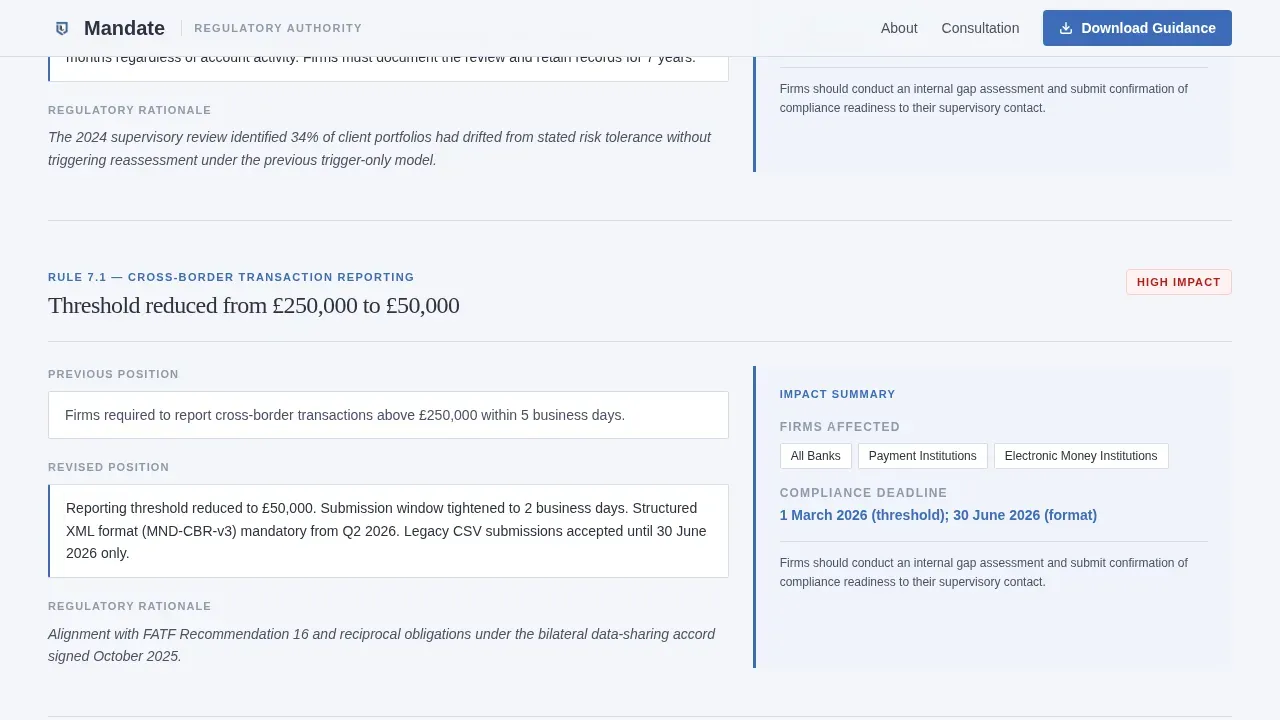Click the FATF Recommendation 16 rationale text
The height and width of the screenshot is (720, 1280).
382,645
